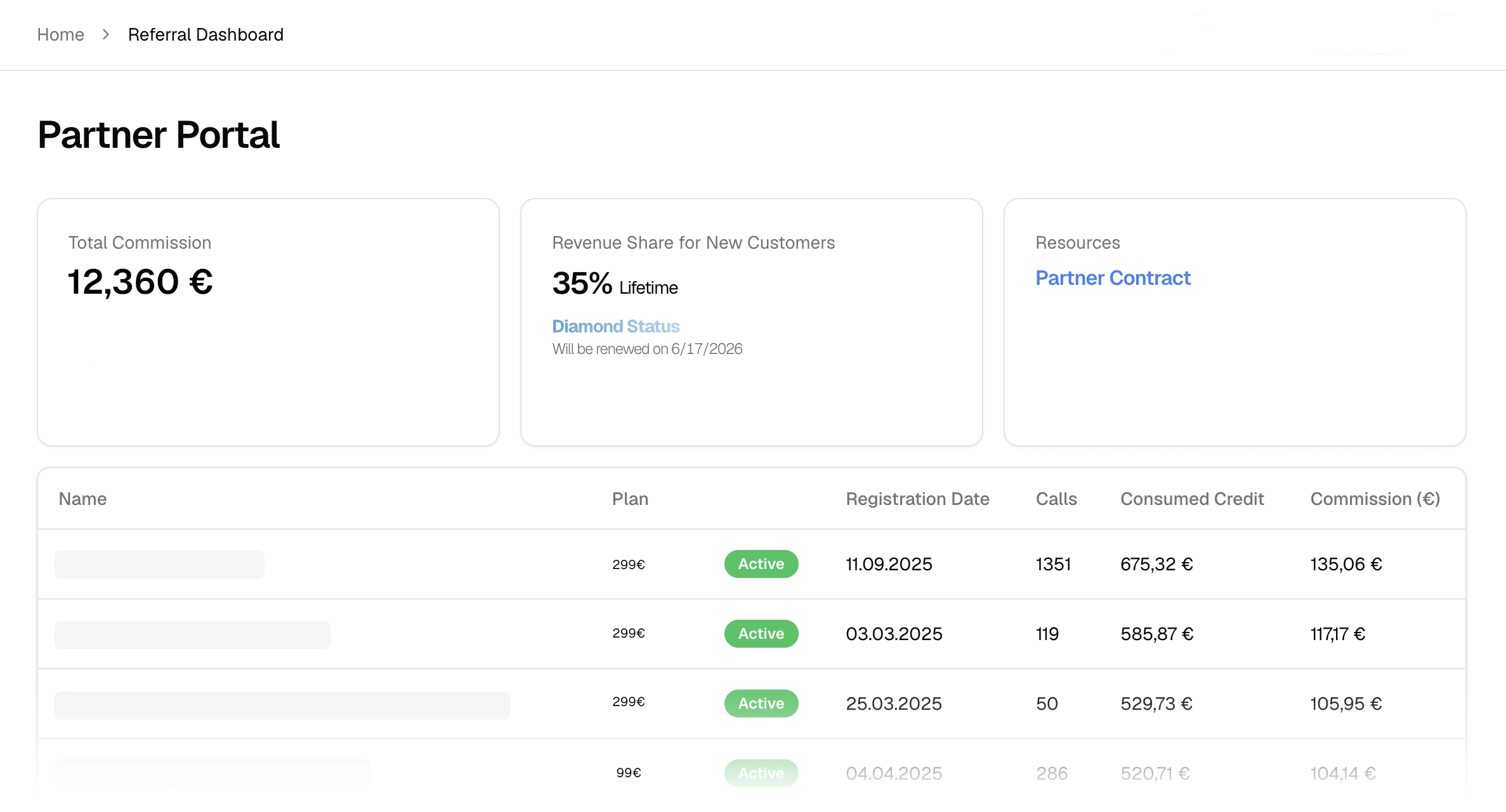The width and height of the screenshot is (1506, 812).
Task: Click Active badge for 11.09.2025 row
Action: coord(761,564)
